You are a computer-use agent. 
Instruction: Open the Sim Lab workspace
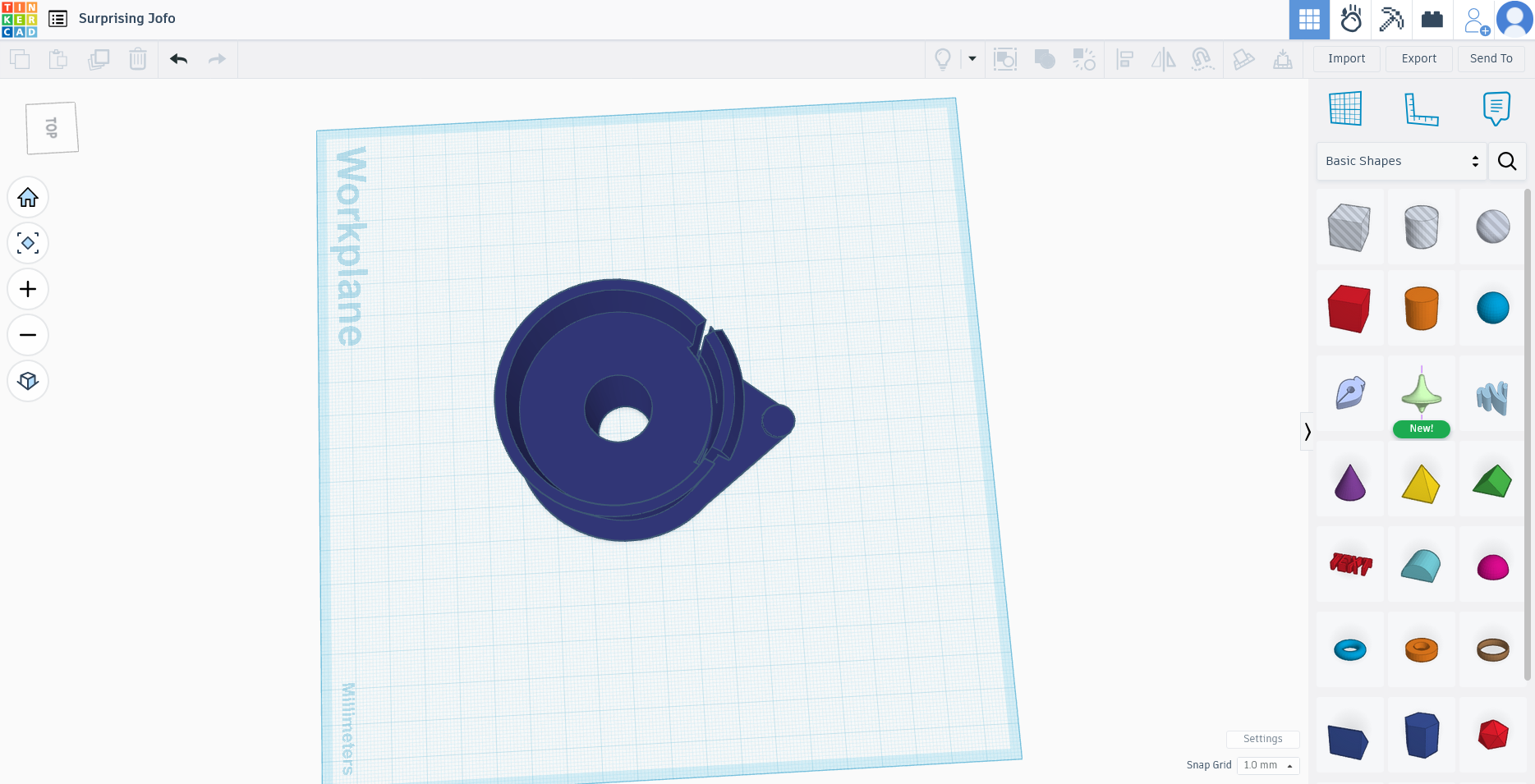click(1351, 19)
